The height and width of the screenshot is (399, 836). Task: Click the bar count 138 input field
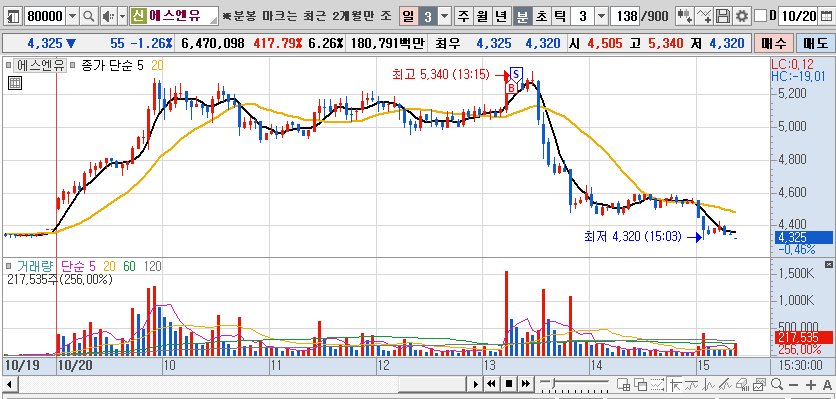pos(625,17)
